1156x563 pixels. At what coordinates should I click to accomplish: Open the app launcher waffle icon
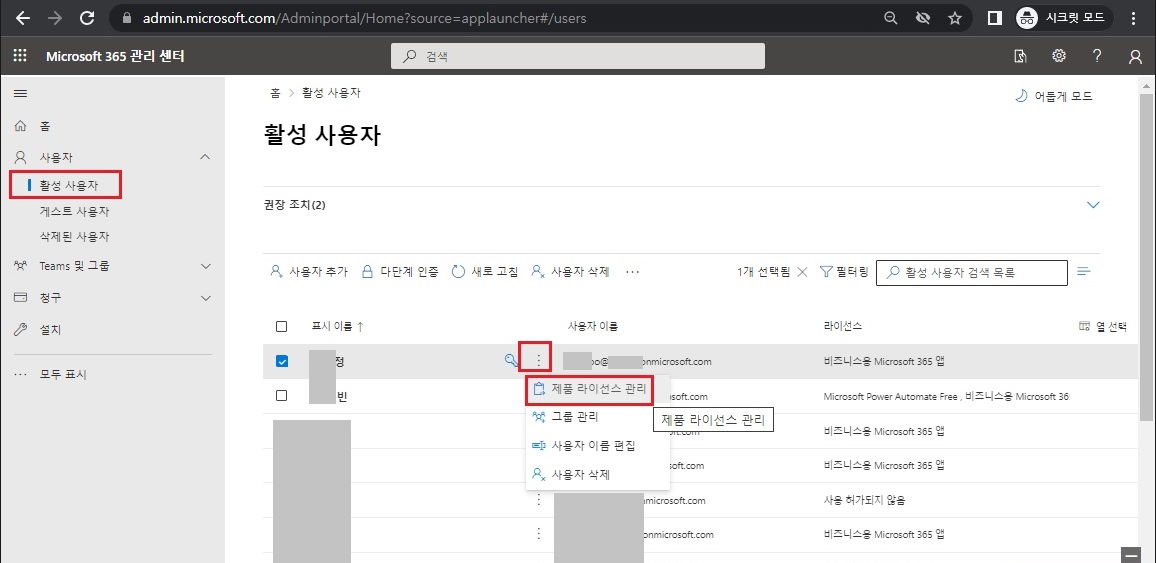click(20, 56)
